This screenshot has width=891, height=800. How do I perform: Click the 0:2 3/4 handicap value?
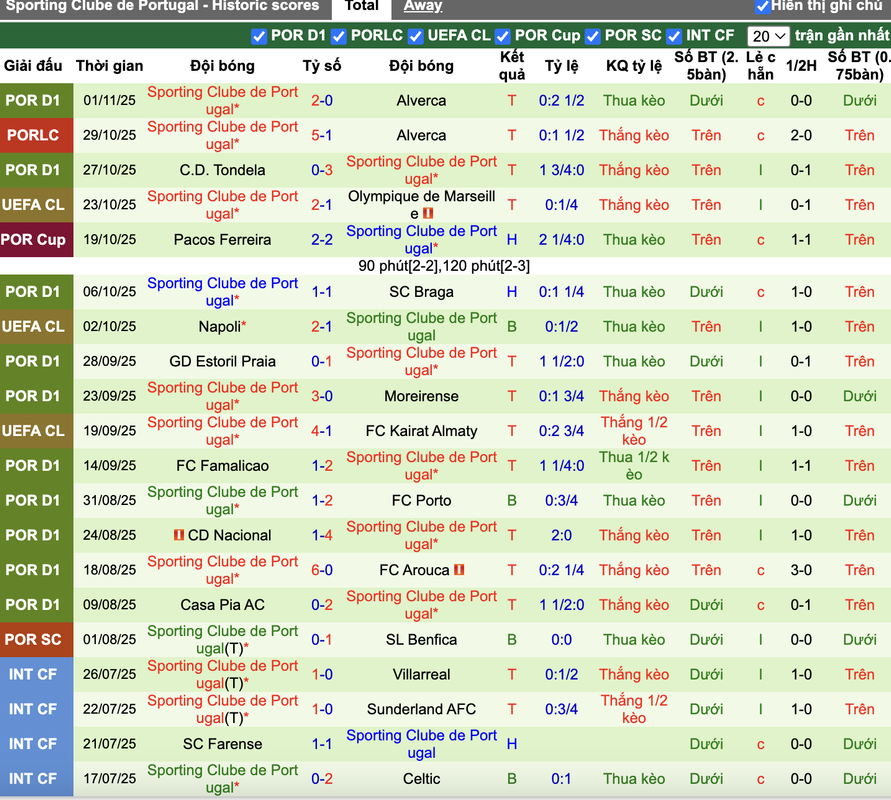pyautogui.click(x=561, y=431)
